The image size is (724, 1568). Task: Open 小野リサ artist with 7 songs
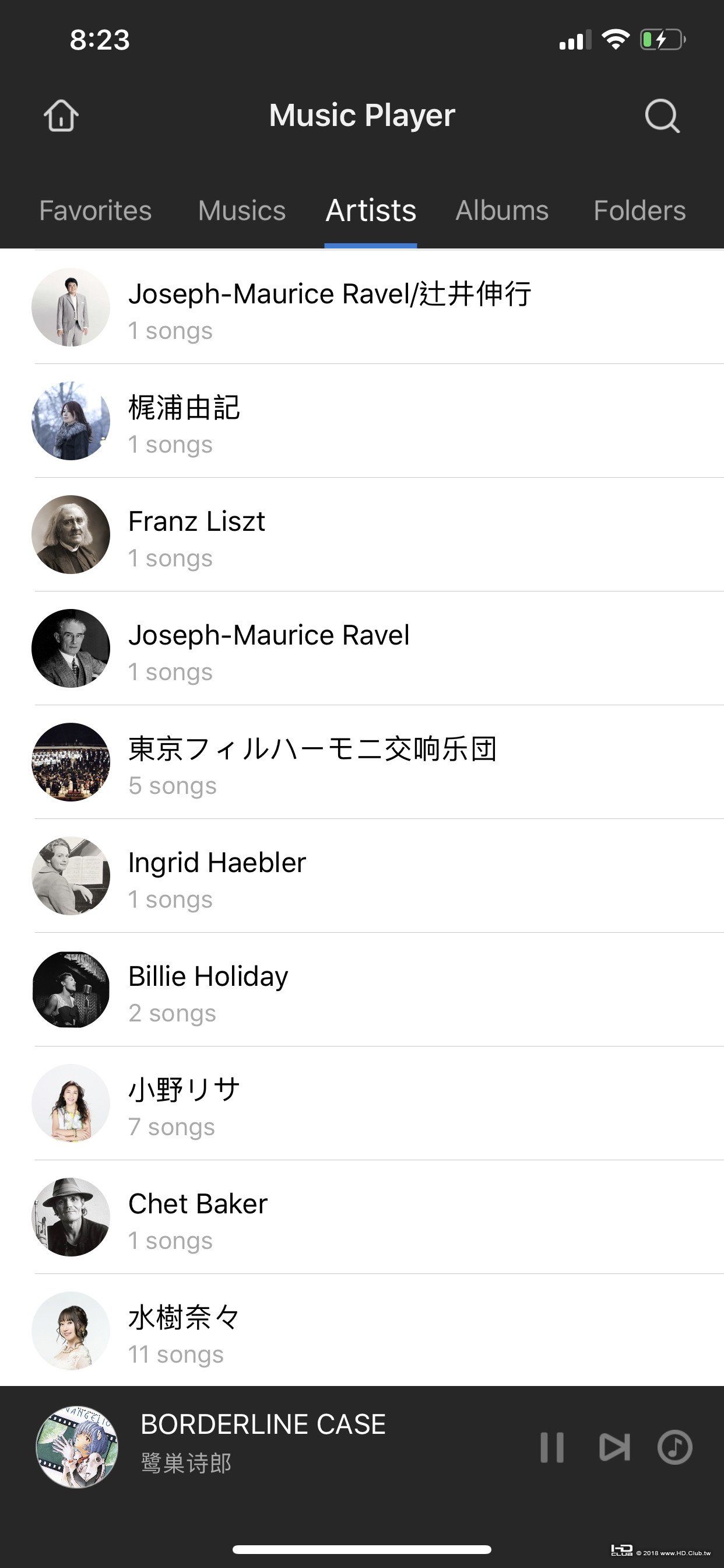(x=184, y=1091)
